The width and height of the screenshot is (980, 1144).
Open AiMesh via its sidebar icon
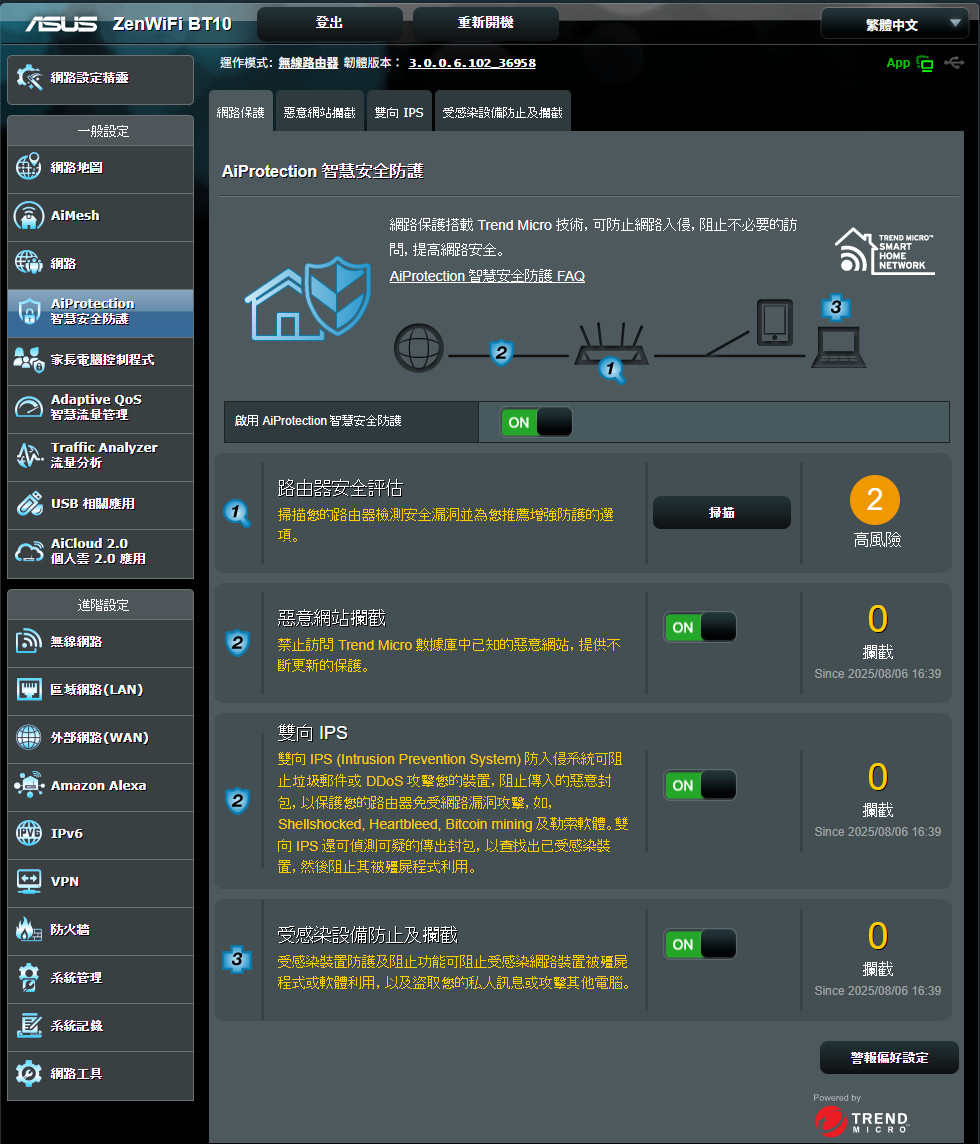(x=29, y=215)
